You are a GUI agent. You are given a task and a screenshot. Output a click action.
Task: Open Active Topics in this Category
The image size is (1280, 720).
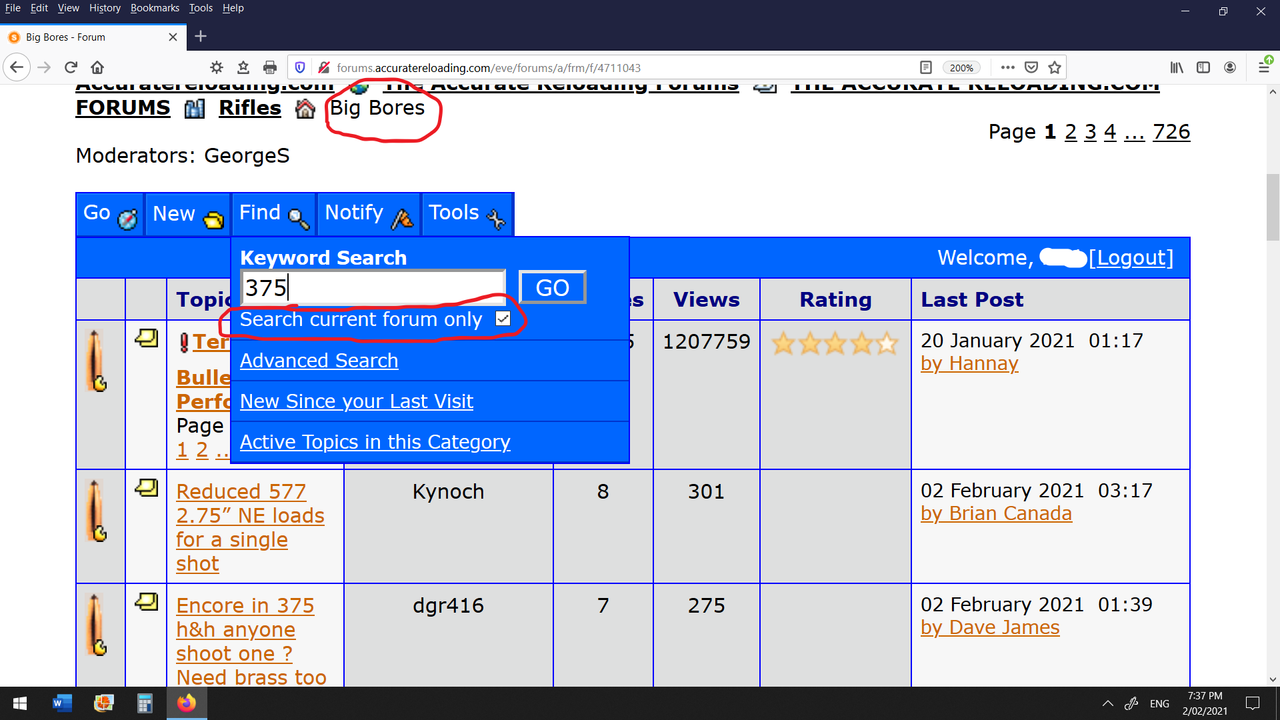point(375,442)
